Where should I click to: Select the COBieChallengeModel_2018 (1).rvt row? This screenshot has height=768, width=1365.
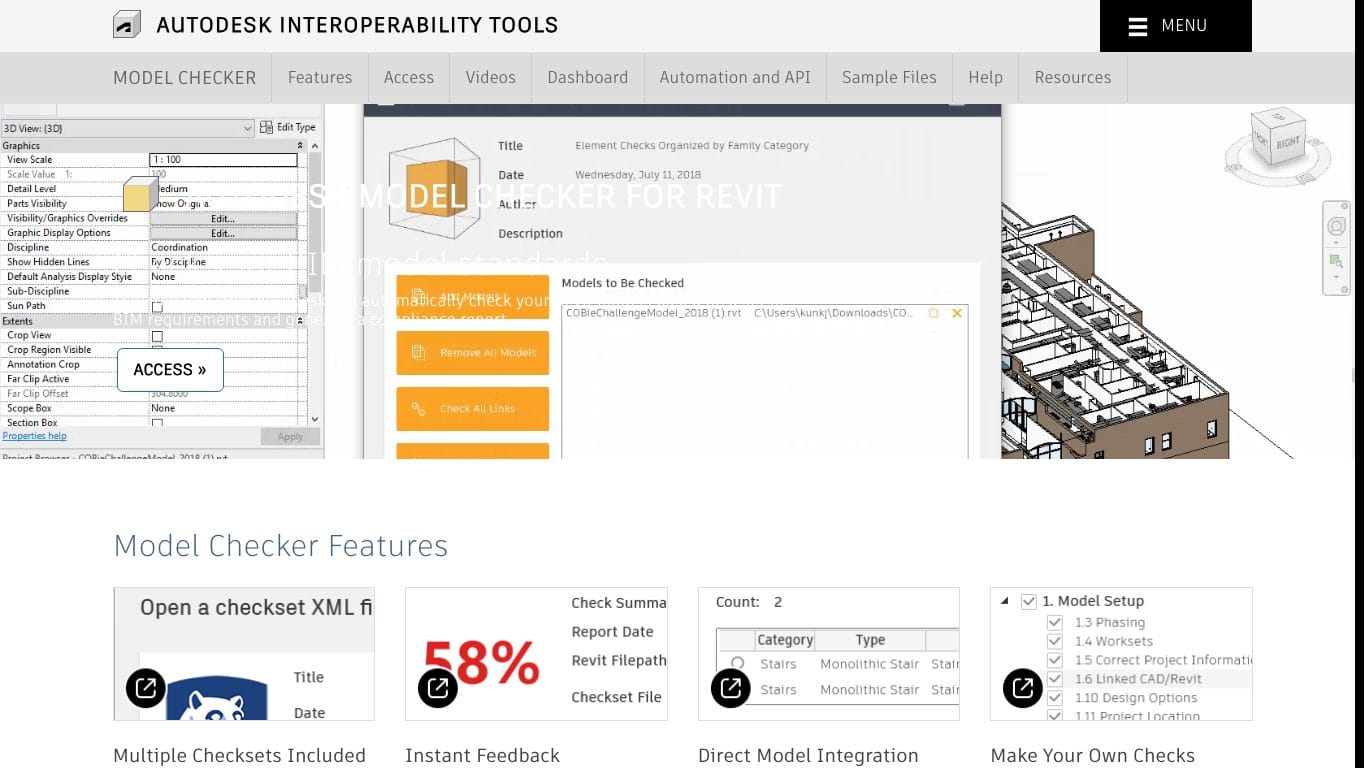pyautogui.click(x=764, y=313)
